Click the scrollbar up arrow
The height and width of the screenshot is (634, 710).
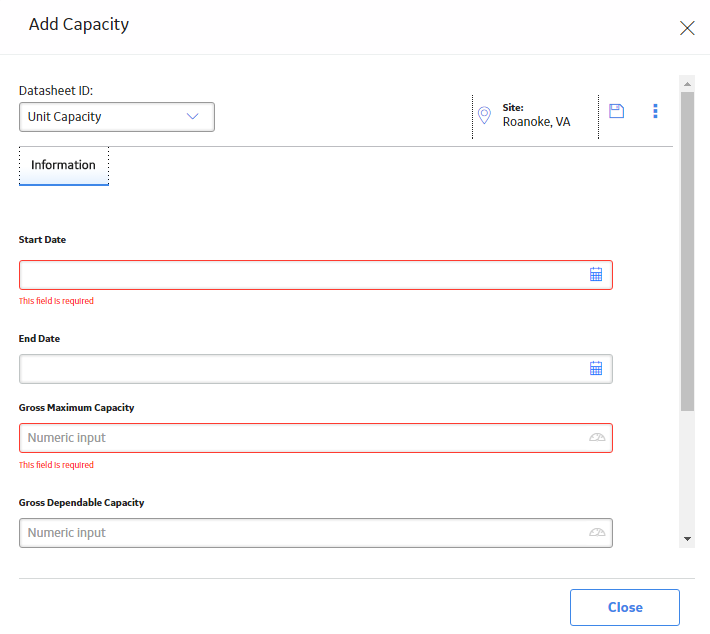[x=687, y=84]
